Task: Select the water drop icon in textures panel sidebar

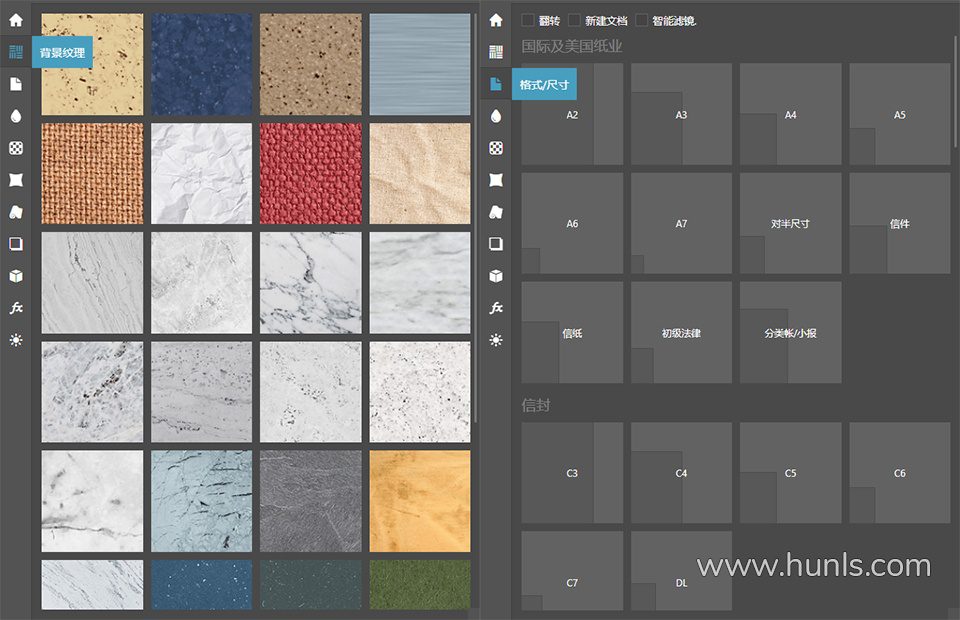Action: pyautogui.click(x=16, y=116)
